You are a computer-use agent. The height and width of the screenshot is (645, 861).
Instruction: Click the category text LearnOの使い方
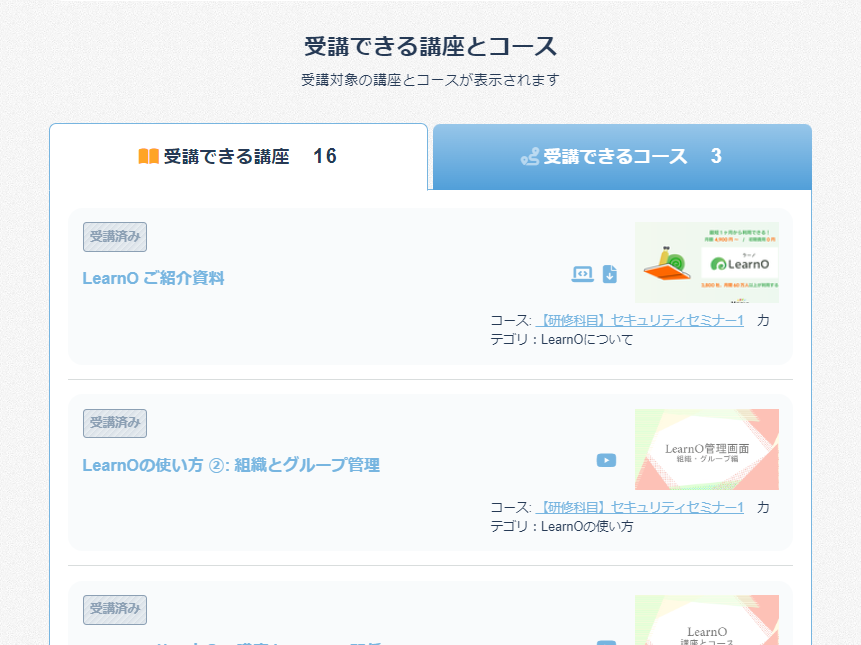click(x=587, y=526)
